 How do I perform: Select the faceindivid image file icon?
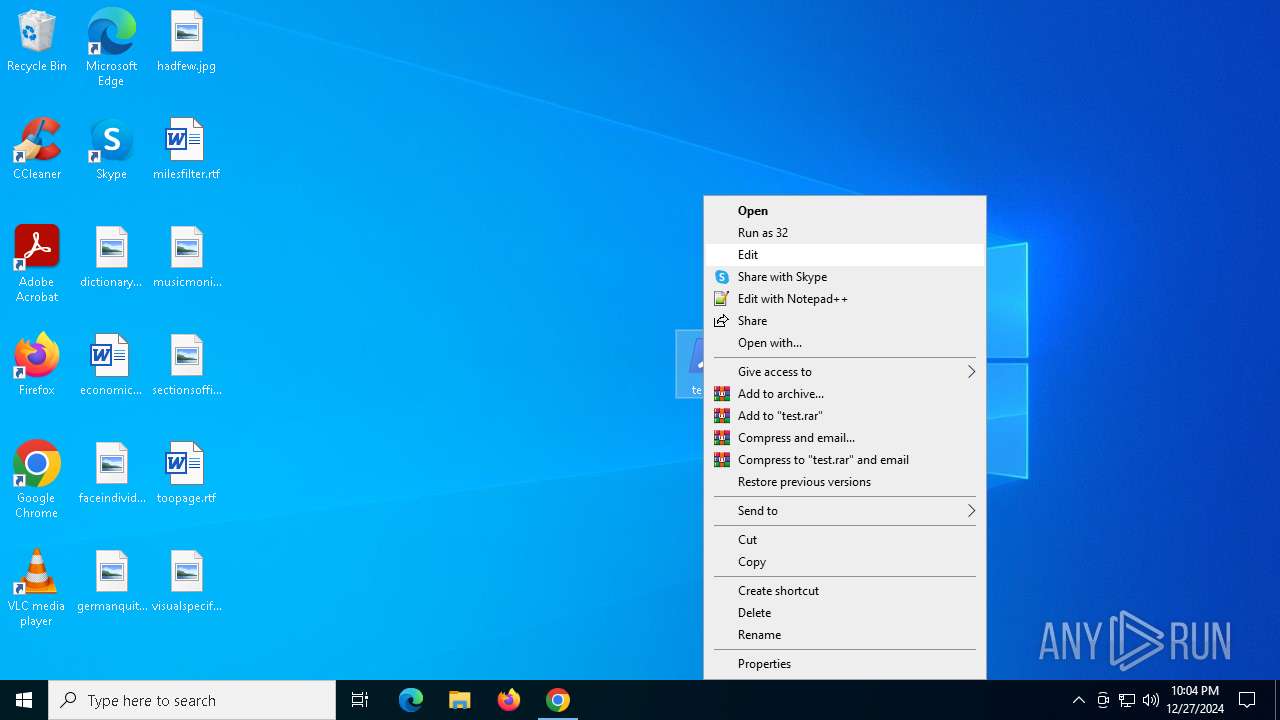coord(111,474)
